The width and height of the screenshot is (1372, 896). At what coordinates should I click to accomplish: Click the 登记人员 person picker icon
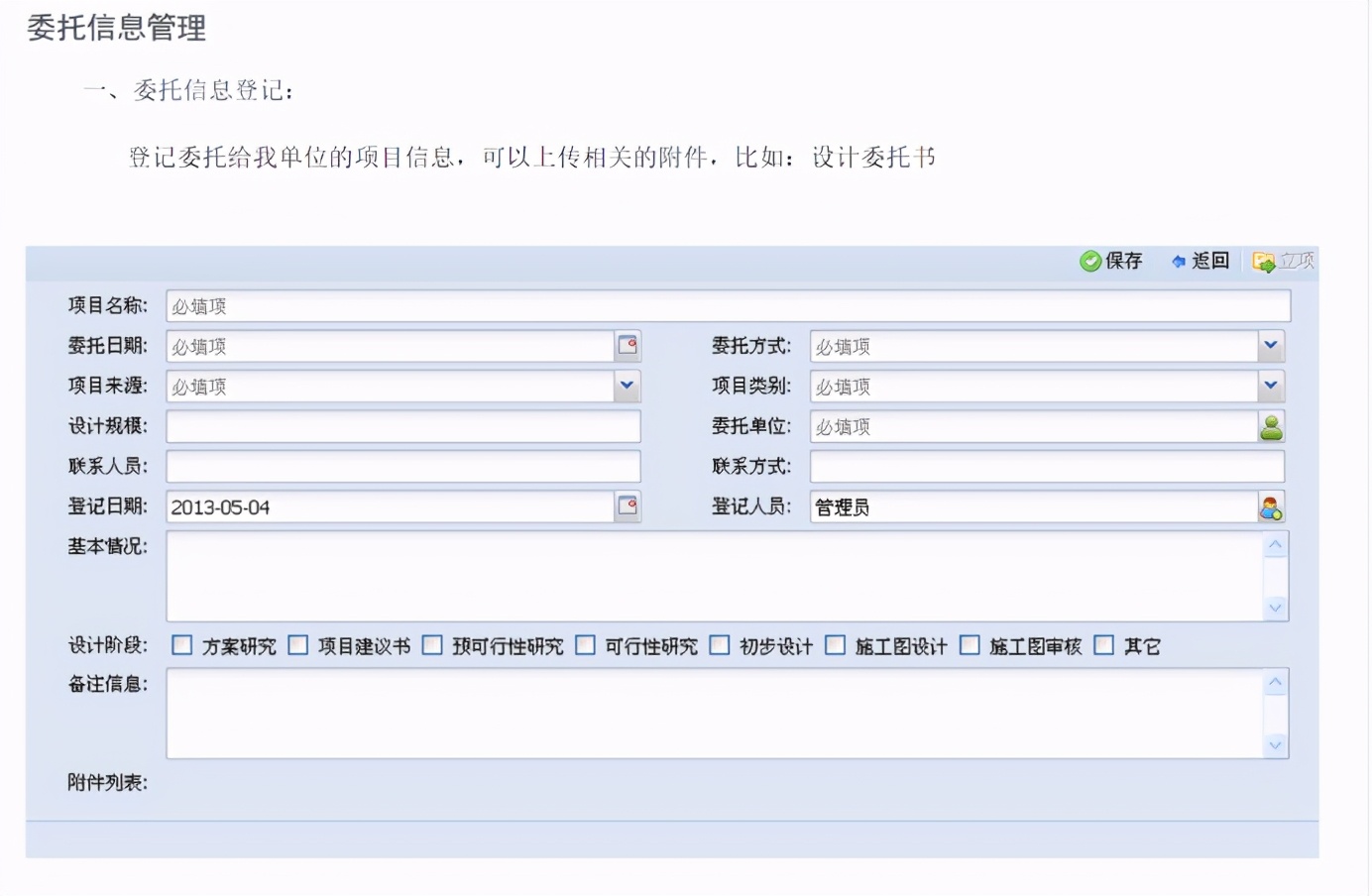coord(1274,505)
